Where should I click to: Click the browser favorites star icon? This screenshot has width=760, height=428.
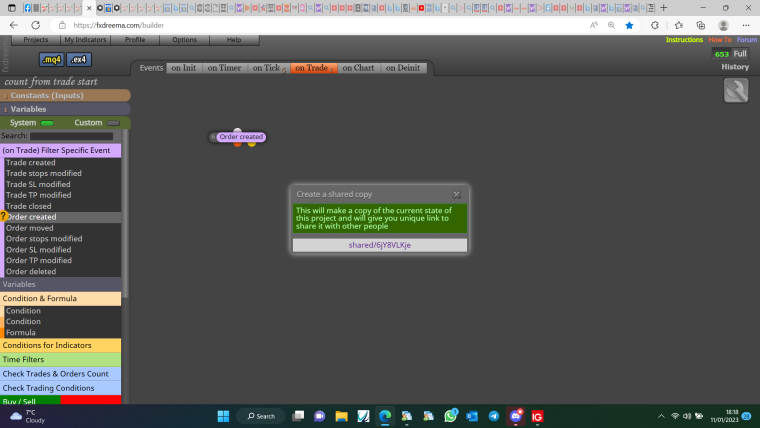[x=629, y=25]
